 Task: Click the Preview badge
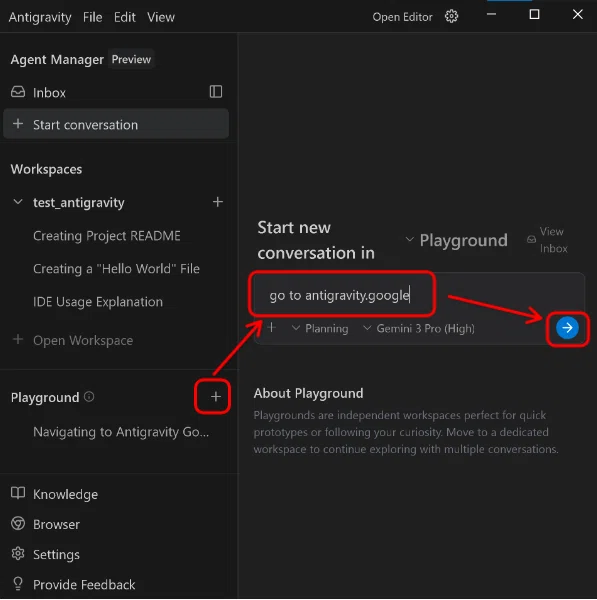(x=131, y=59)
